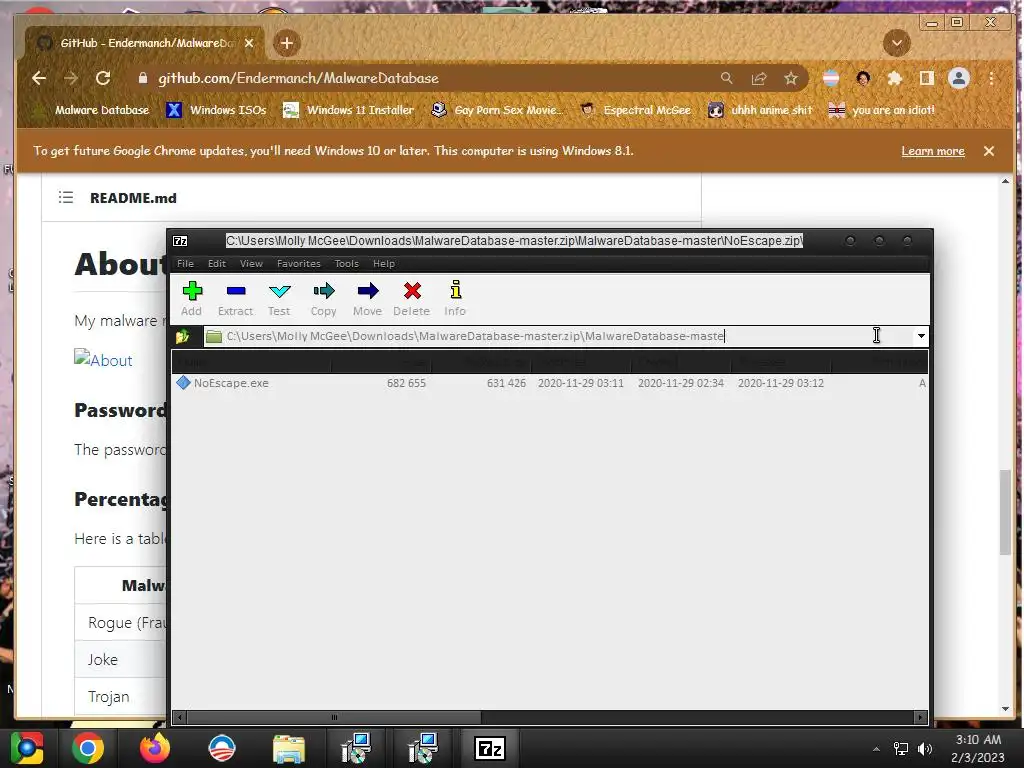
Task: Click the date 2020-11-29 03:11
Action: [x=581, y=383]
